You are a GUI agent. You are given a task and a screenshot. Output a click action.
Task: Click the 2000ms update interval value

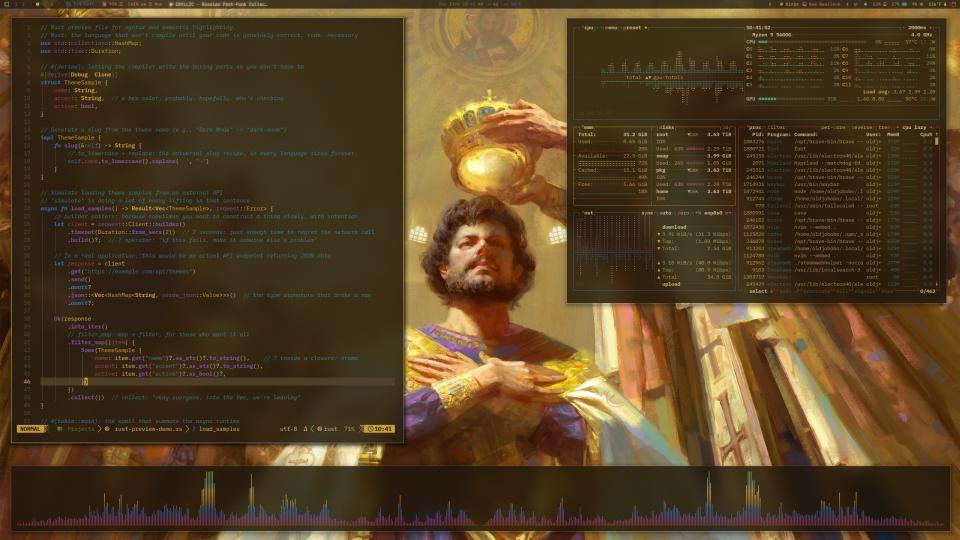click(917, 28)
